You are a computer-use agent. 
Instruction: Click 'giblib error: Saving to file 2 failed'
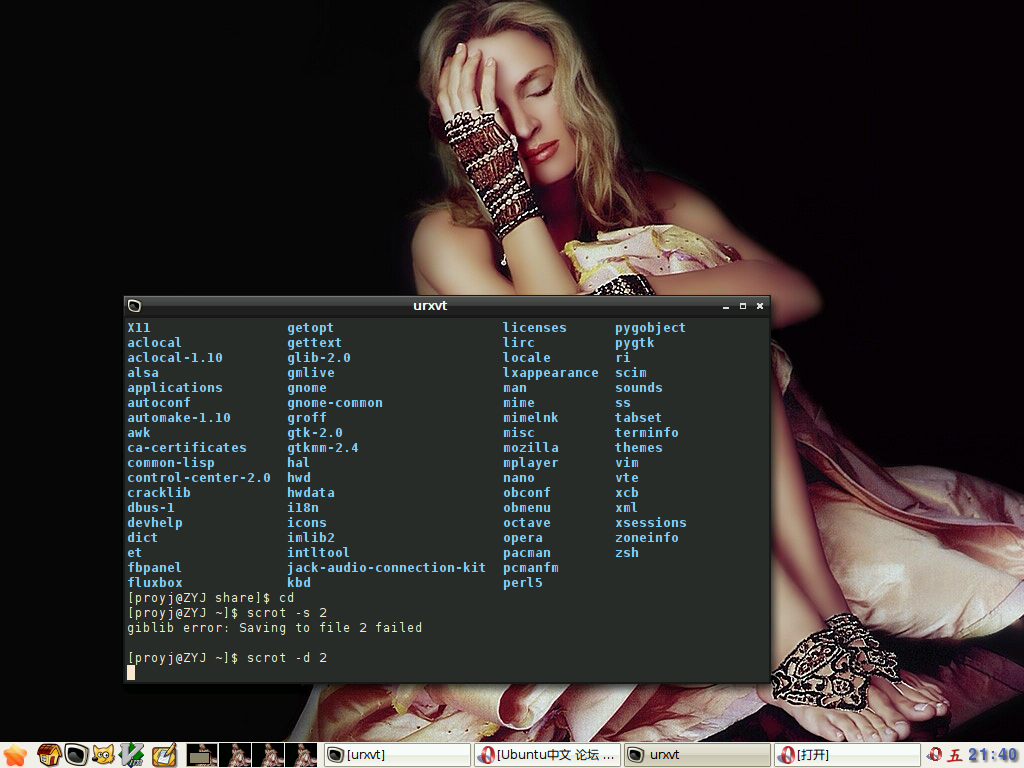click(x=274, y=628)
